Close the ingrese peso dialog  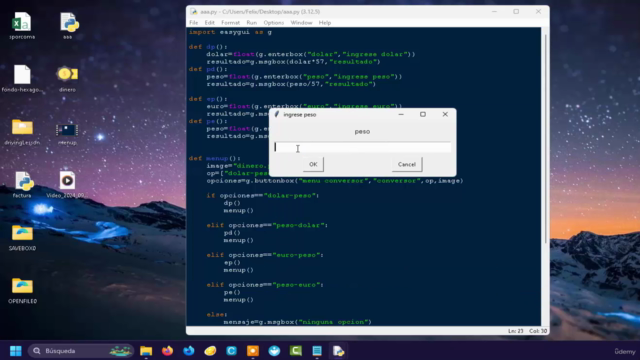[x=445, y=115]
